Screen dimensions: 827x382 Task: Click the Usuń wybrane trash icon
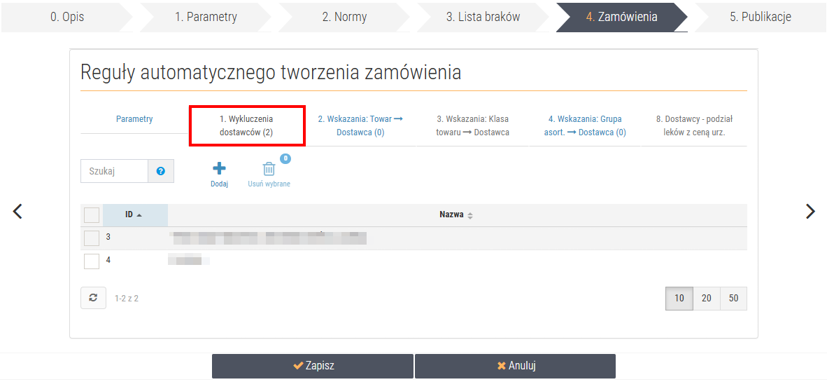269,169
